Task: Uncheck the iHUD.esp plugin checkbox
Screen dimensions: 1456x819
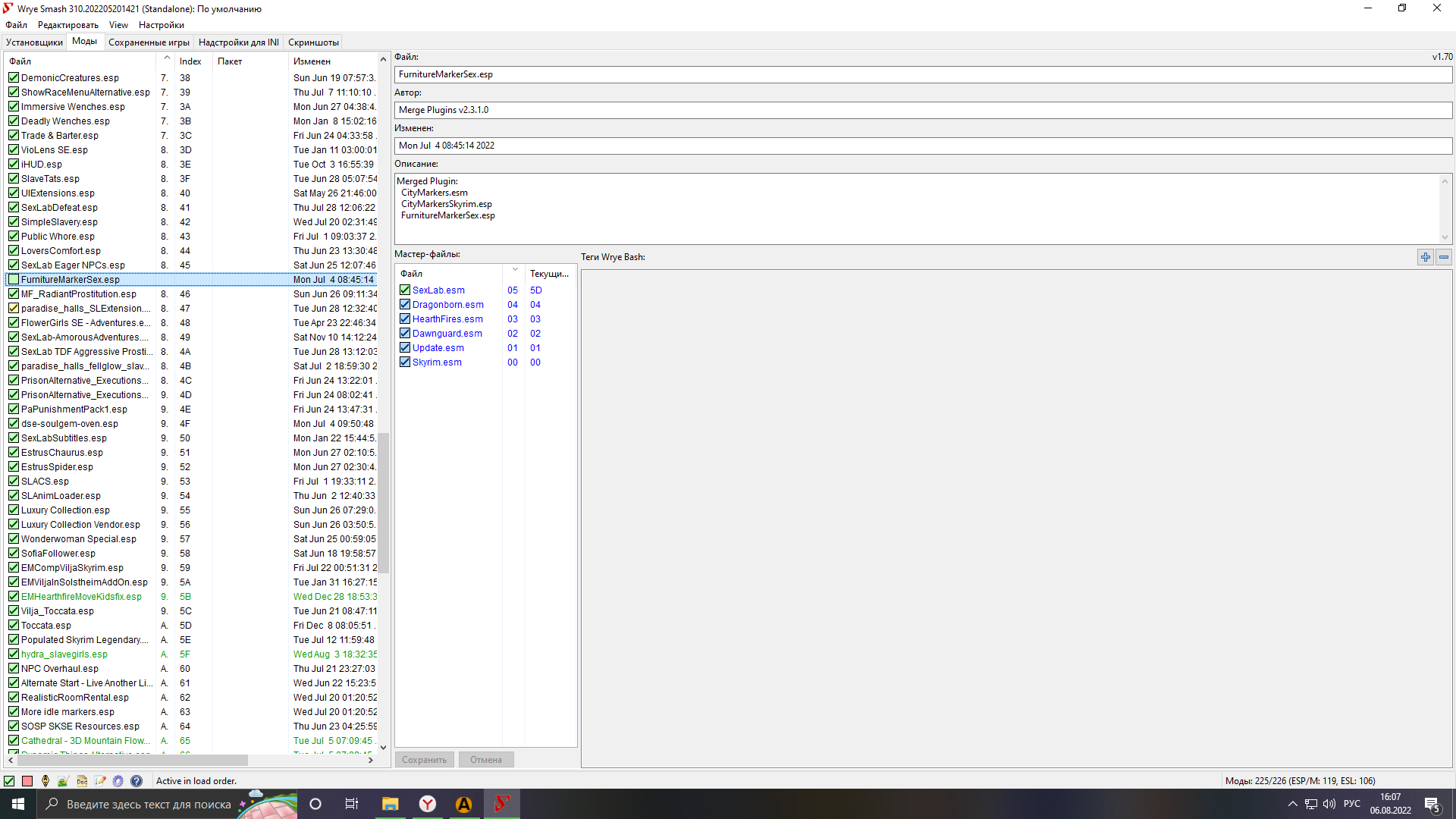Action: pyautogui.click(x=14, y=165)
